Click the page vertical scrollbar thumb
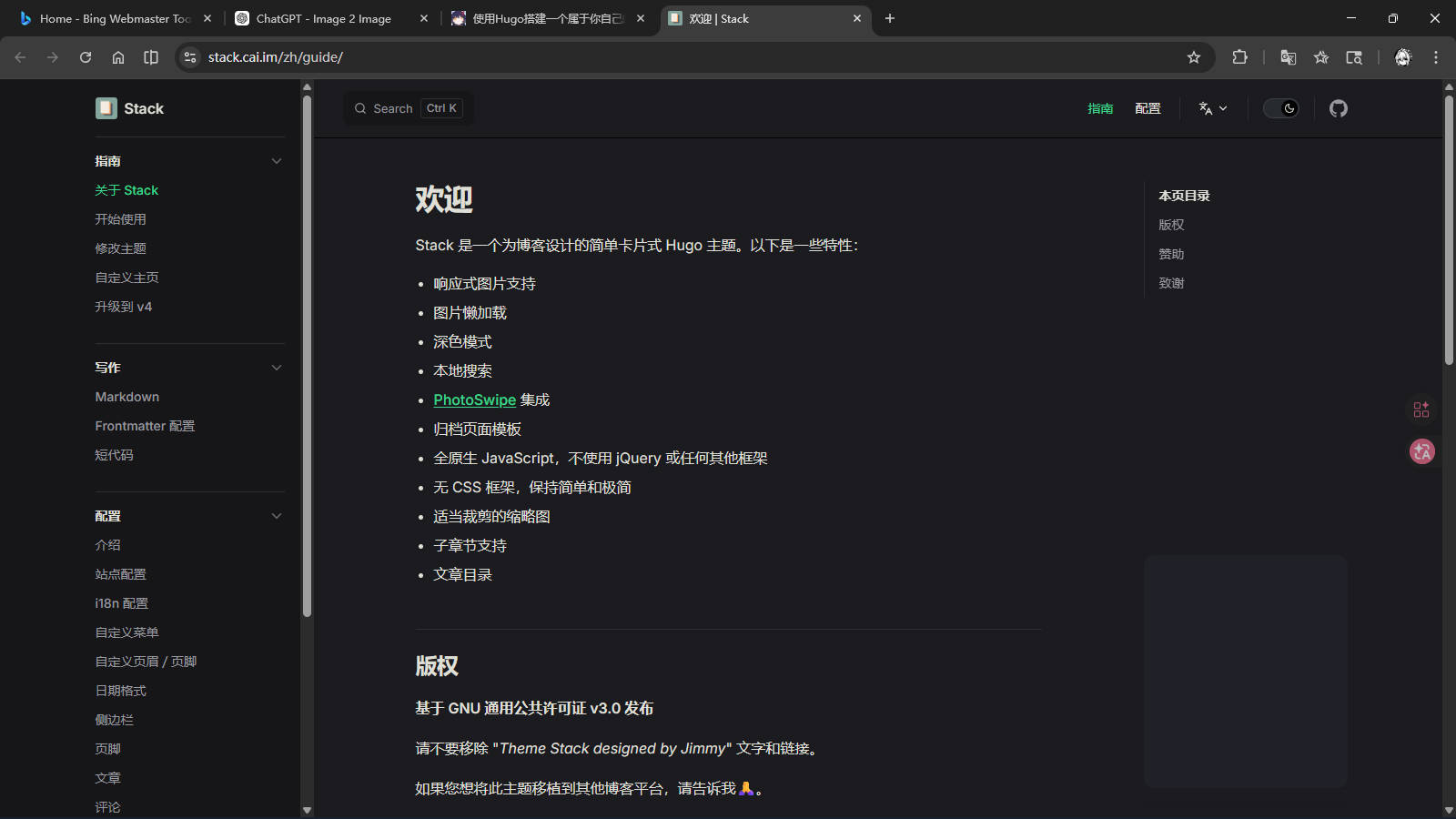Viewport: 1456px width, 819px height. tap(1449, 230)
